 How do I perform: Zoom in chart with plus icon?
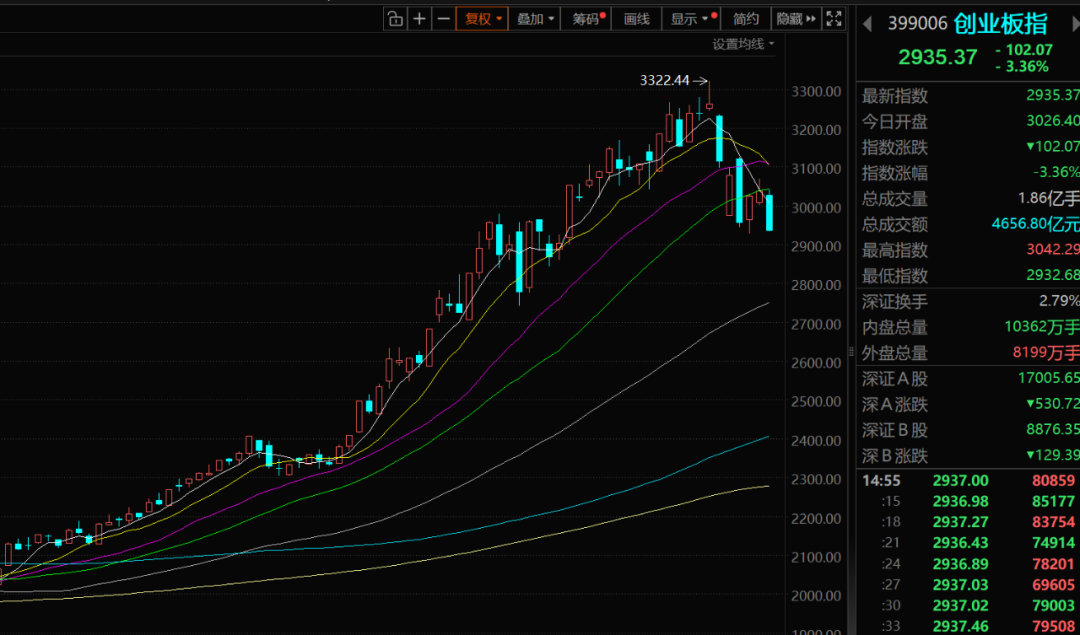(420, 18)
